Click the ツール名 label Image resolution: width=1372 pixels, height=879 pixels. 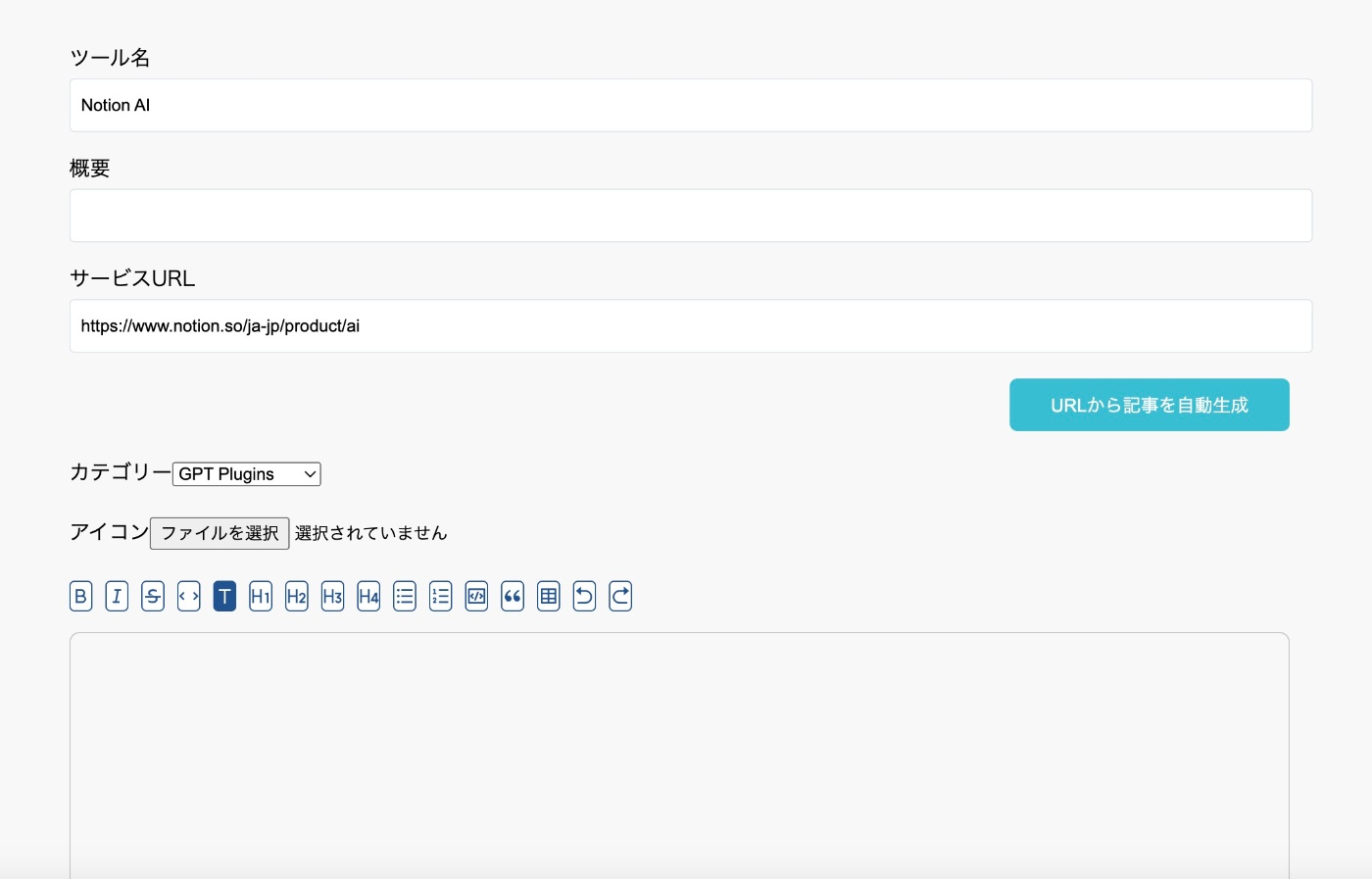point(110,58)
